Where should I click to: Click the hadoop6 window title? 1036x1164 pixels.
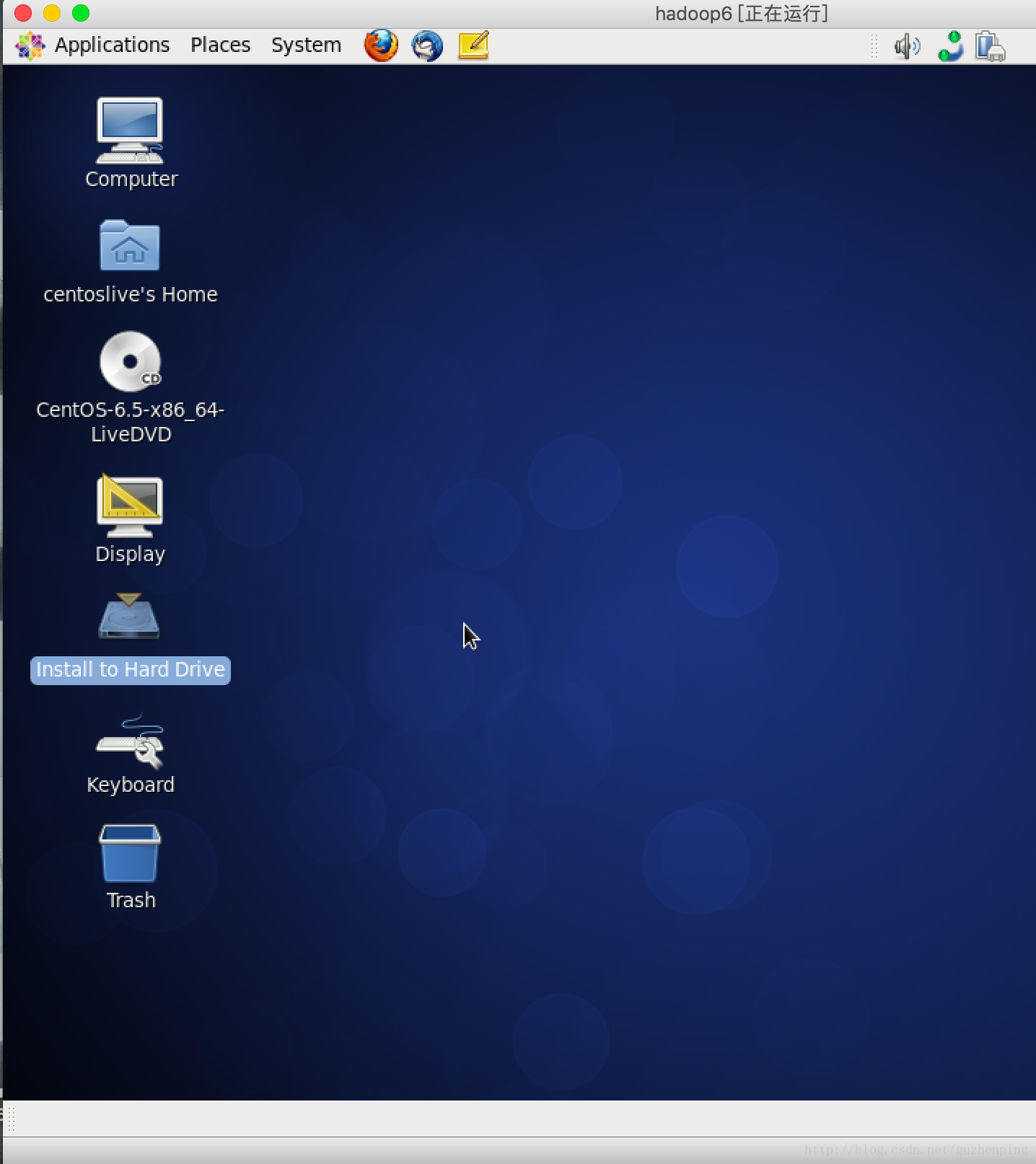[x=742, y=14]
